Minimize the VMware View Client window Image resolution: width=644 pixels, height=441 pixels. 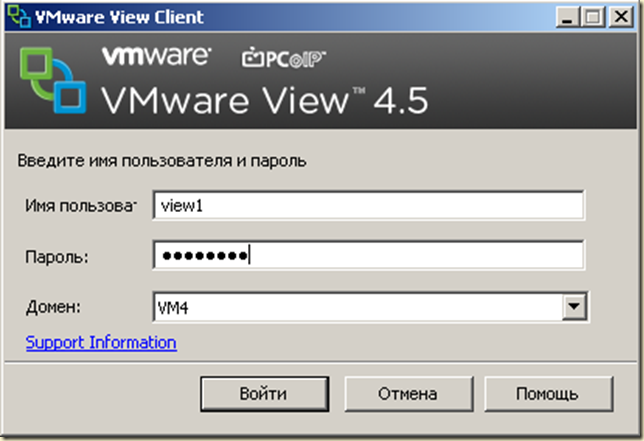(x=568, y=17)
